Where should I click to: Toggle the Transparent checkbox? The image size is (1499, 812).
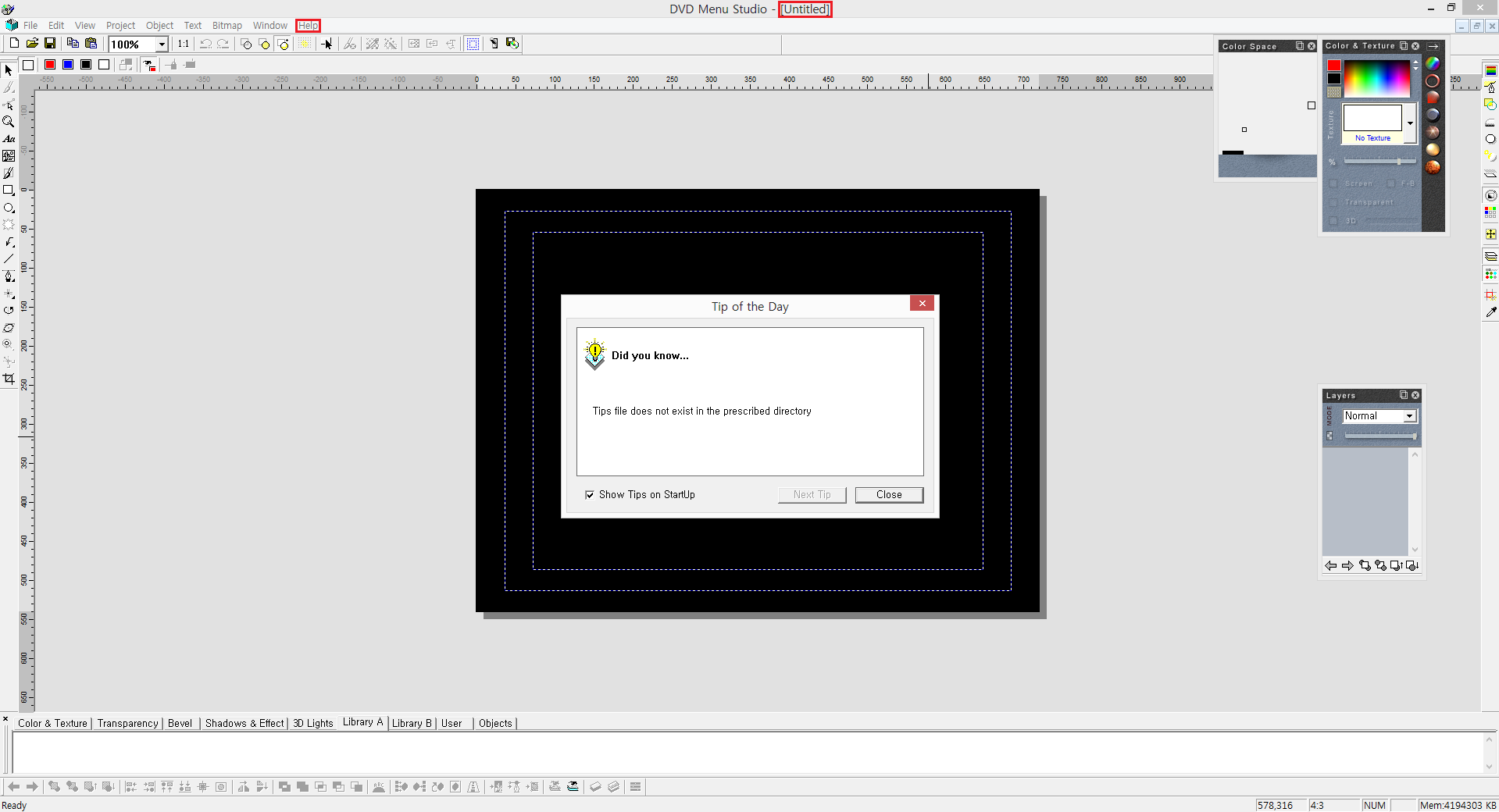pyautogui.click(x=1333, y=202)
